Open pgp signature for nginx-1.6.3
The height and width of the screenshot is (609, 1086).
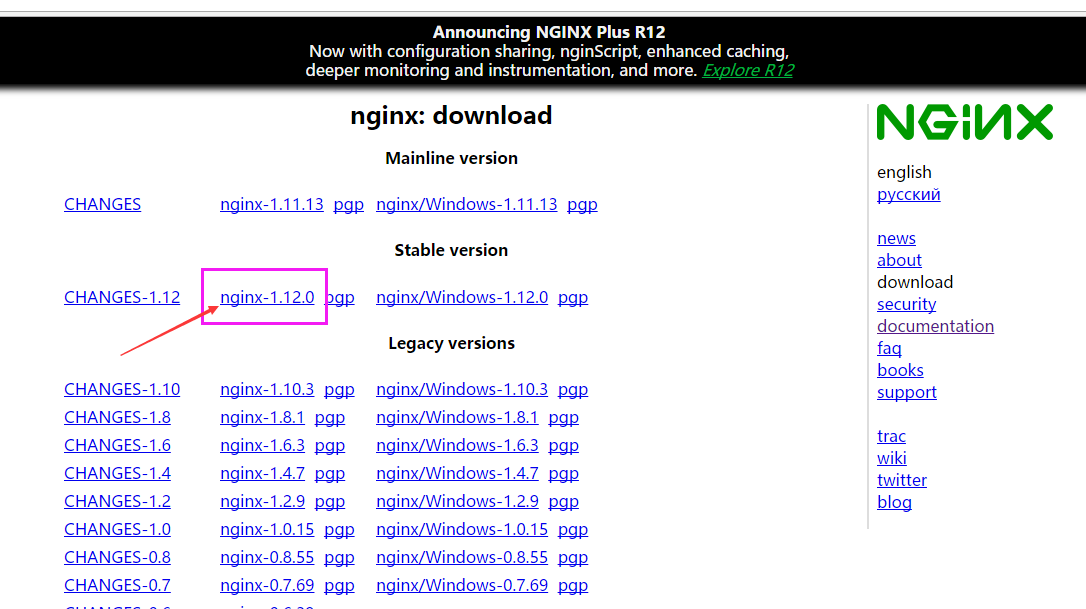(x=330, y=446)
